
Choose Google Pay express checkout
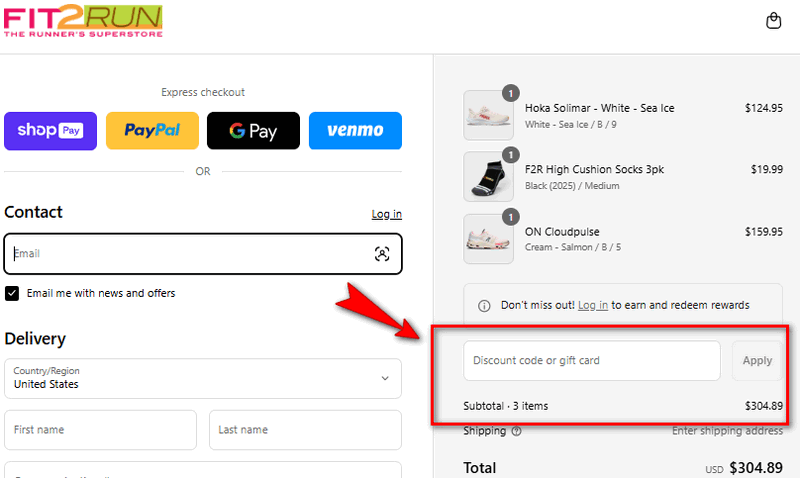coord(253,131)
